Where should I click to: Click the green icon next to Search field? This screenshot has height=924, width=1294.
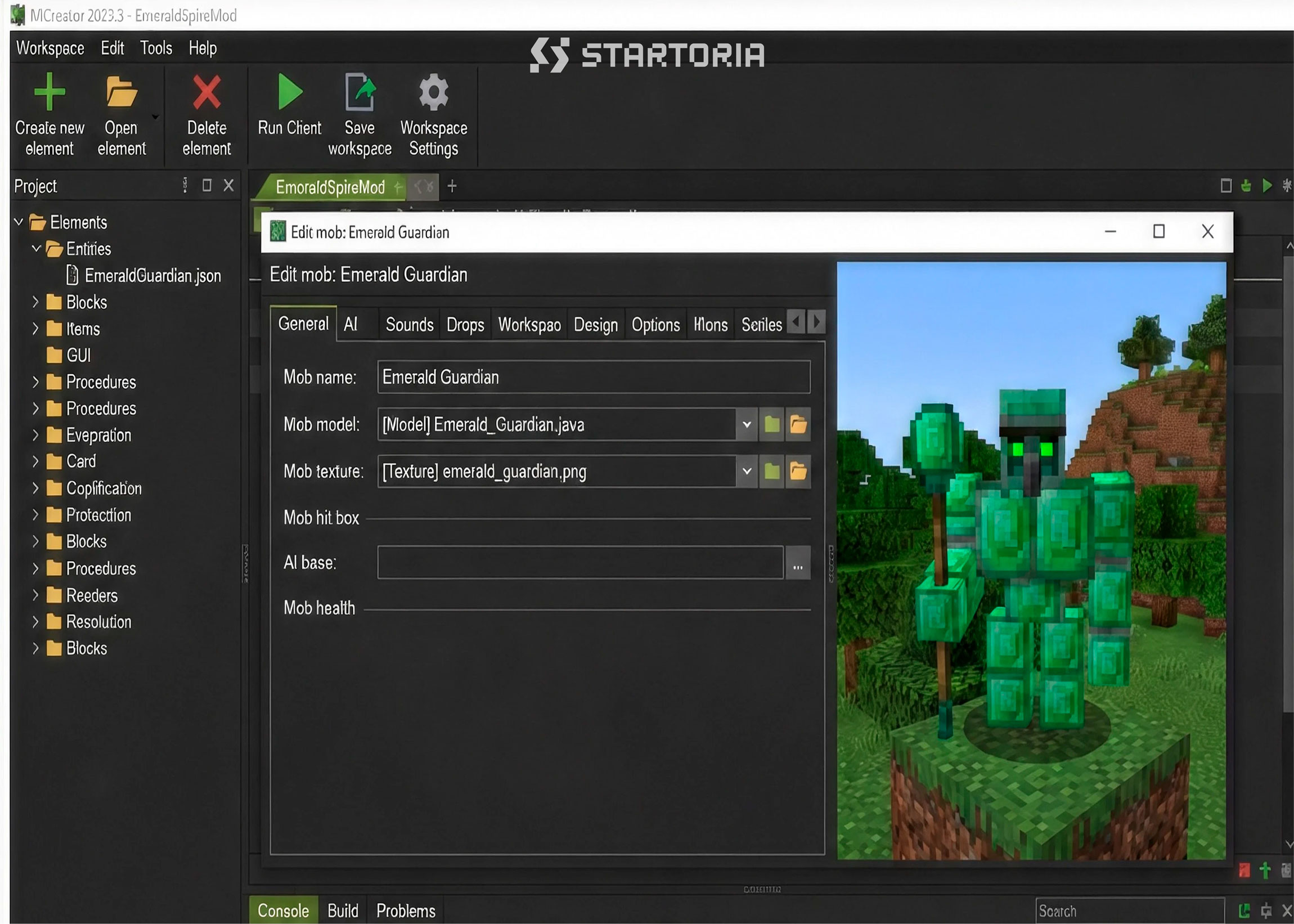coord(1244,911)
